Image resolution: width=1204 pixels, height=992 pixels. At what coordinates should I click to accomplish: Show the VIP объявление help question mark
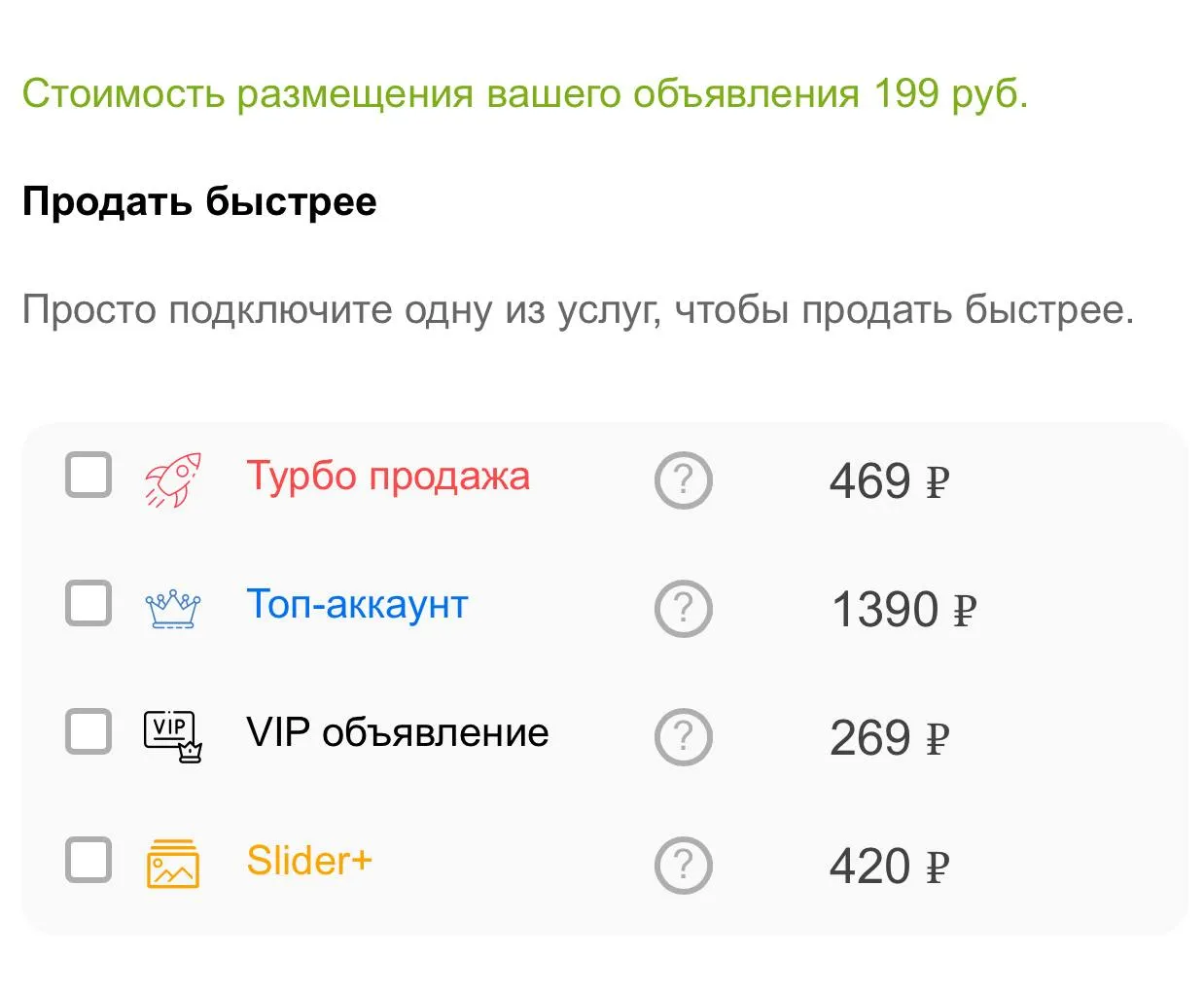pyautogui.click(x=684, y=737)
